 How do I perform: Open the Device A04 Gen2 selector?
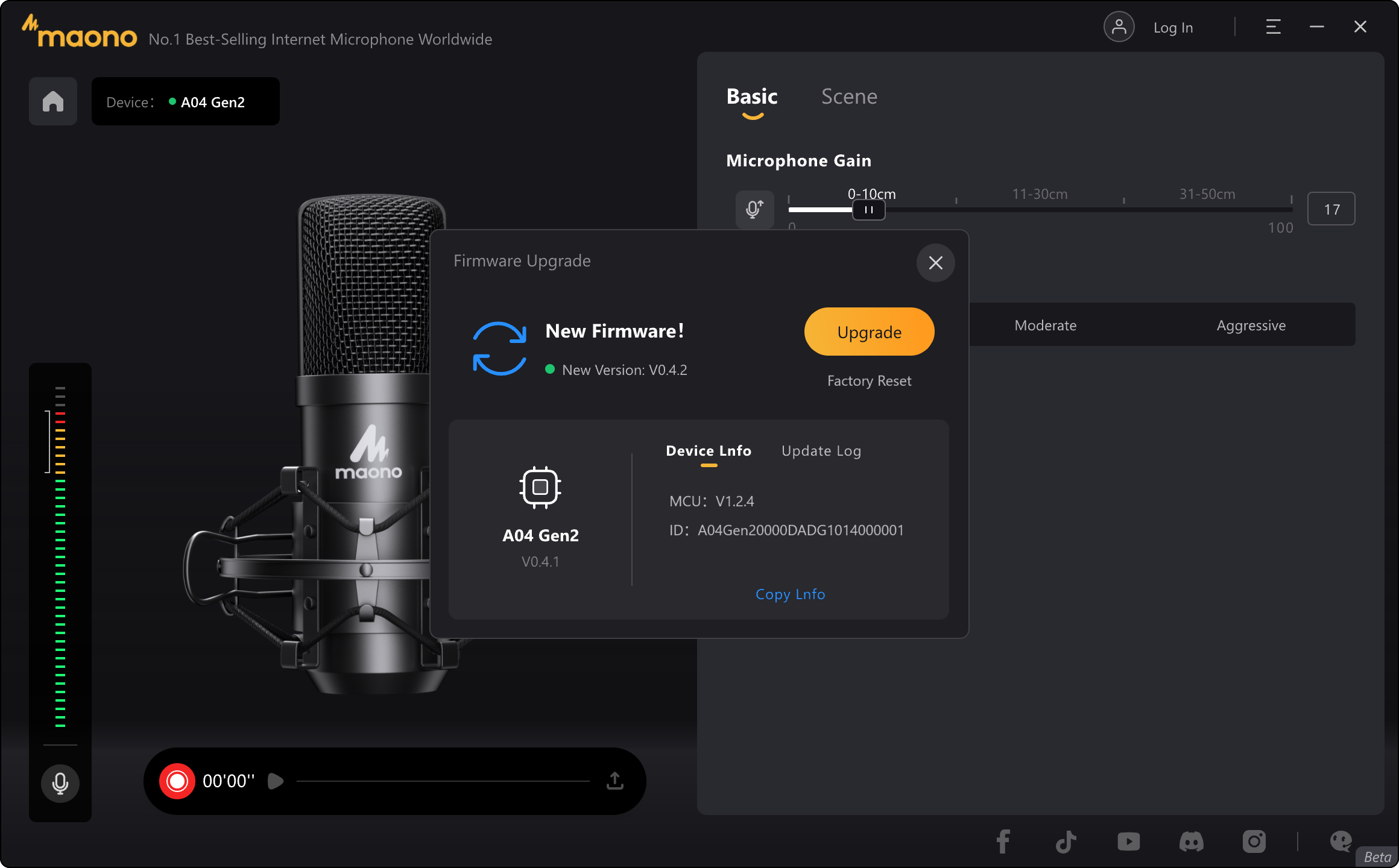(x=186, y=101)
